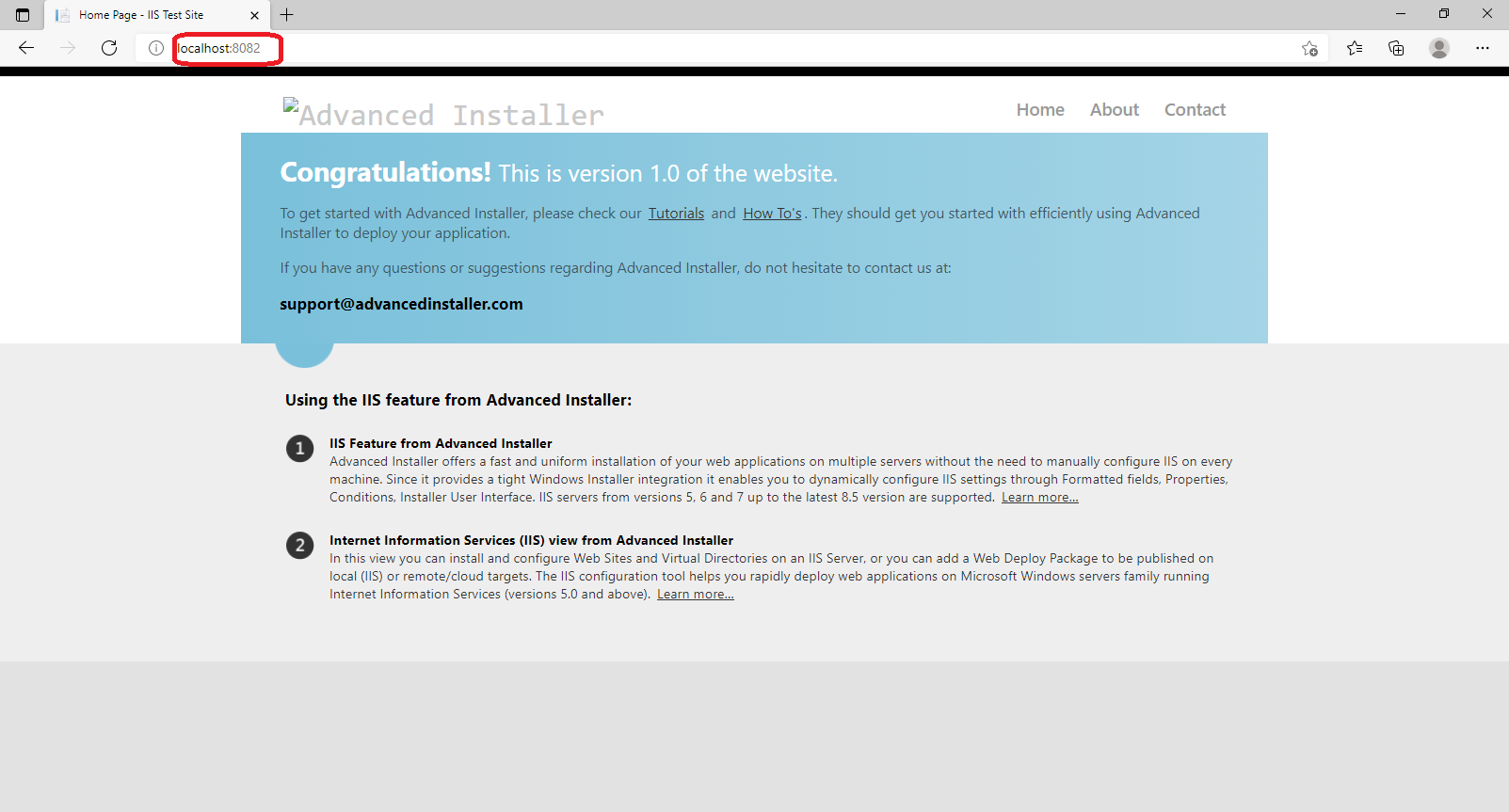Go back using the browser back arrow
The width and height of the screenshot is (1509, 812).
(26, 48)
